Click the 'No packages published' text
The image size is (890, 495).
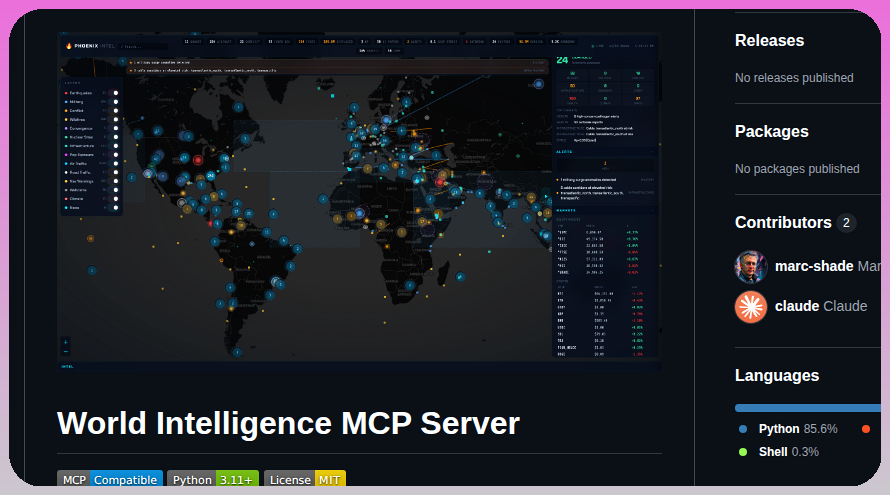pos(797,169)
